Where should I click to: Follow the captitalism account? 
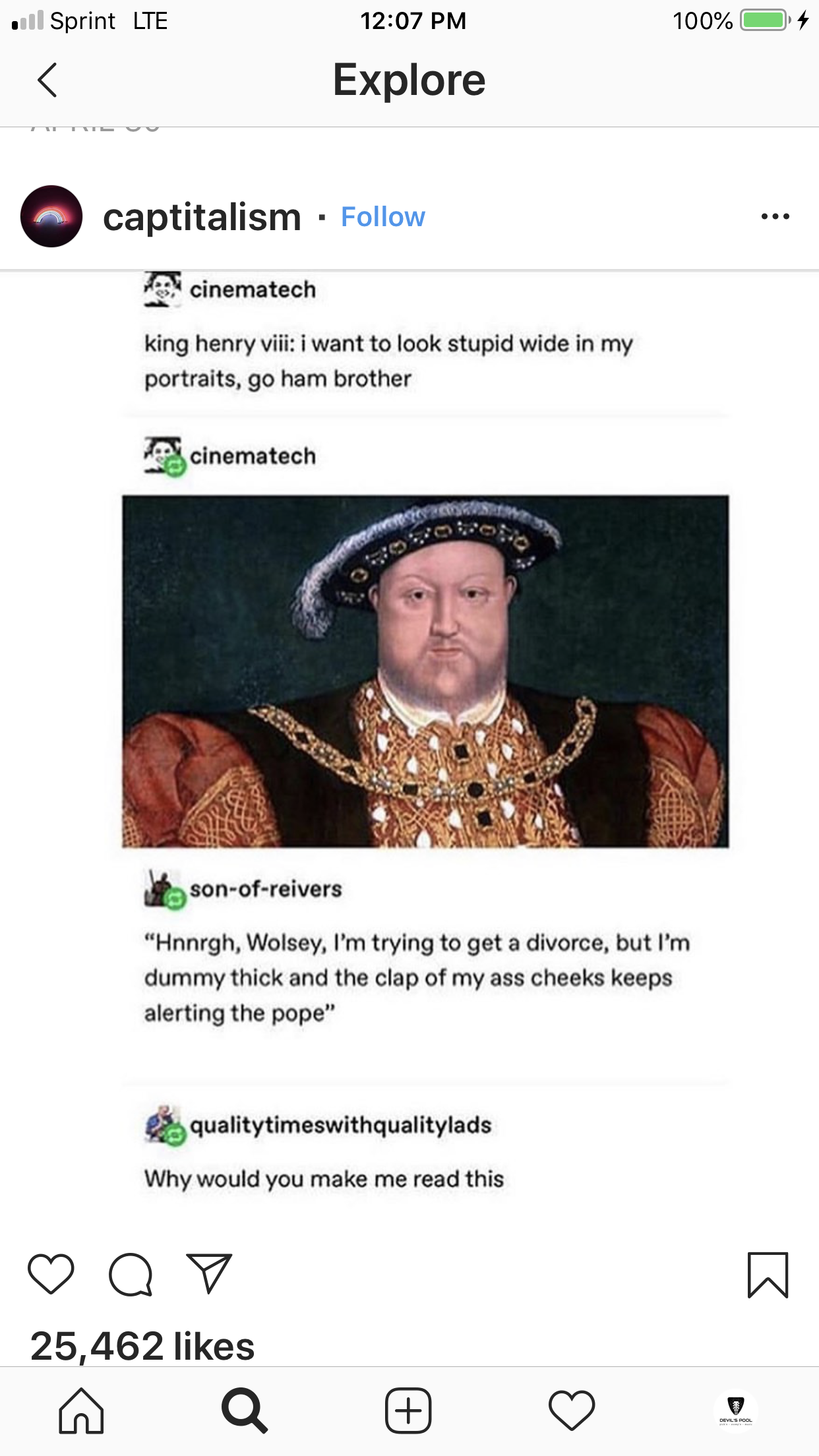tap(383, 216)
